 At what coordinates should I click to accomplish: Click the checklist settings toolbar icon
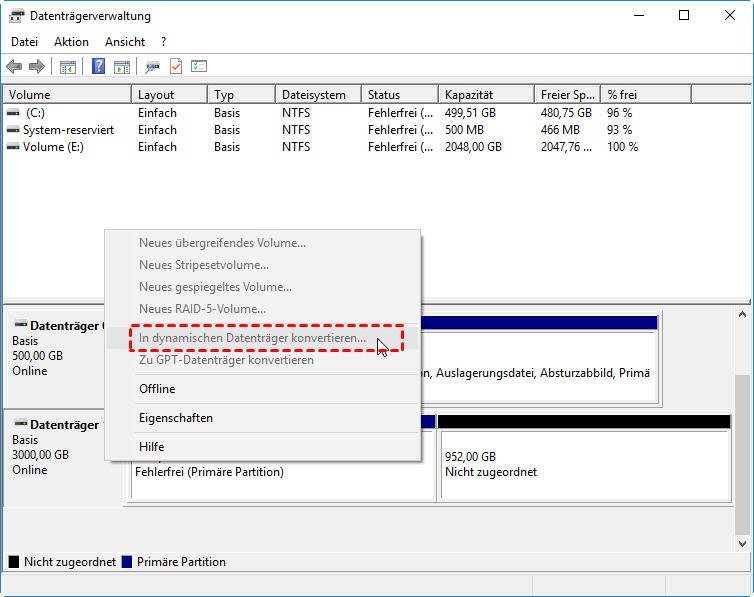point(199,66)
